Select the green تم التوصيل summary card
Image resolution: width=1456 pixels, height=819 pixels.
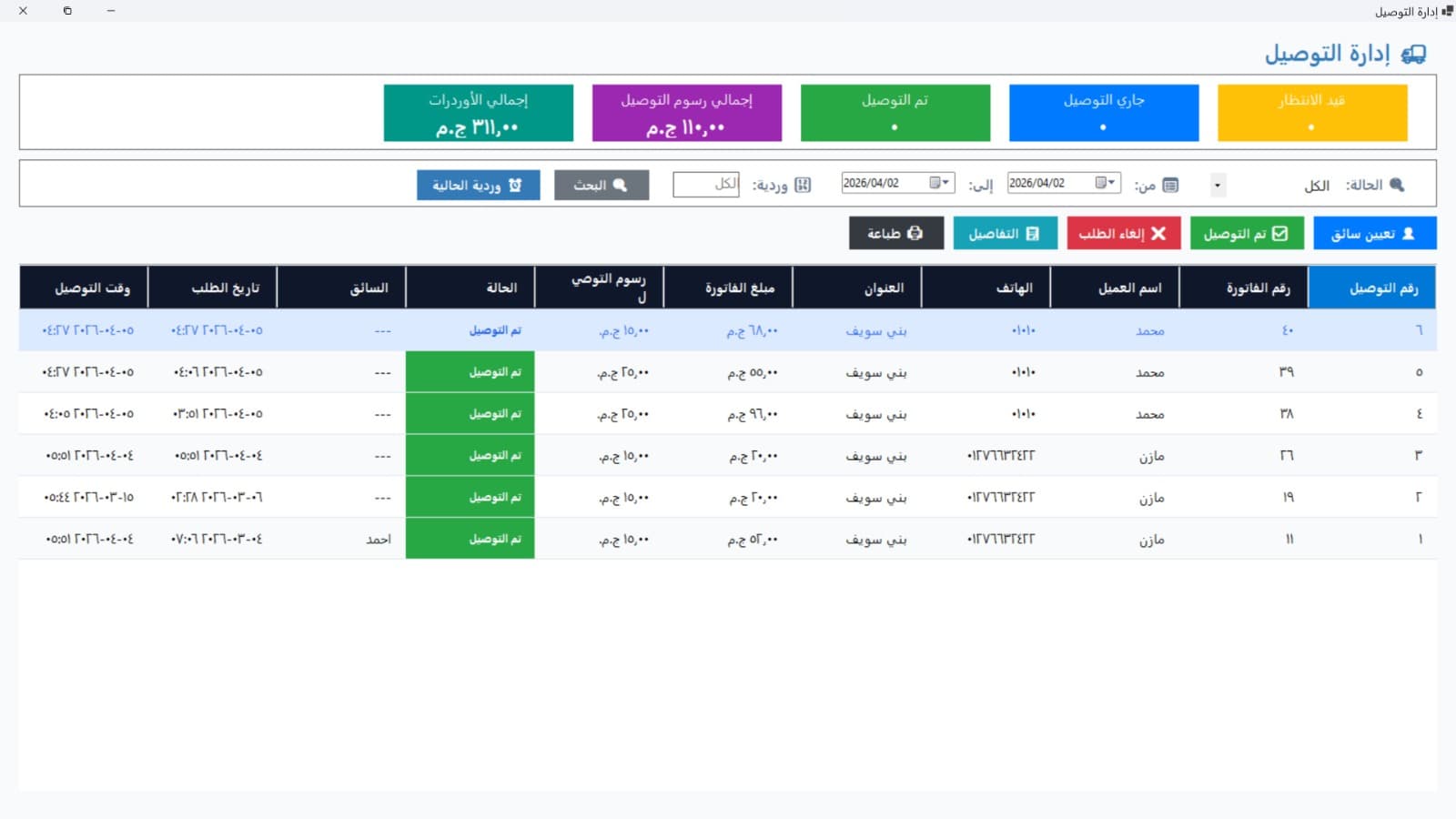(x=895, y=113)
